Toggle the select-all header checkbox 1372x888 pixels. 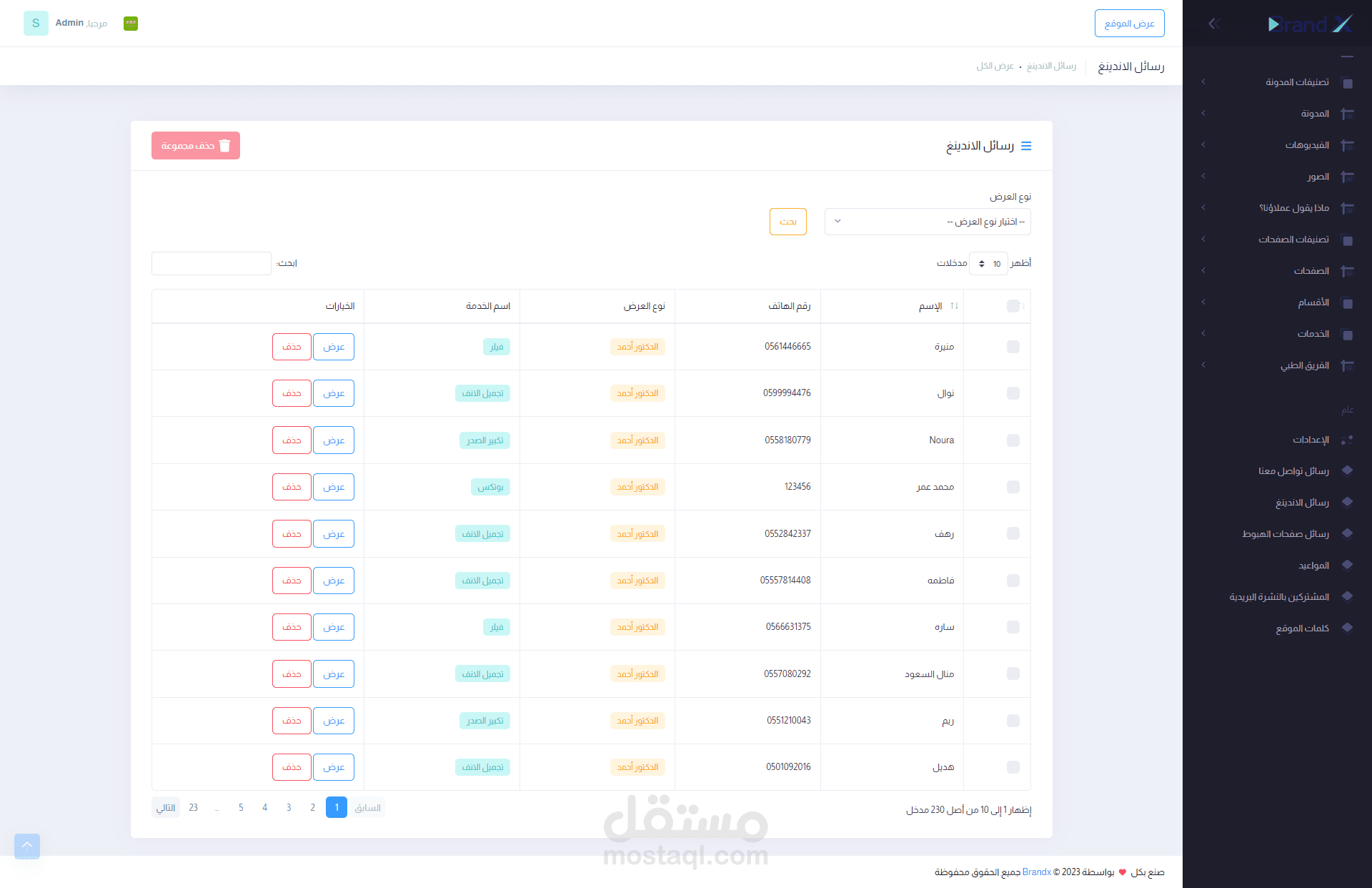[1013, 306]
